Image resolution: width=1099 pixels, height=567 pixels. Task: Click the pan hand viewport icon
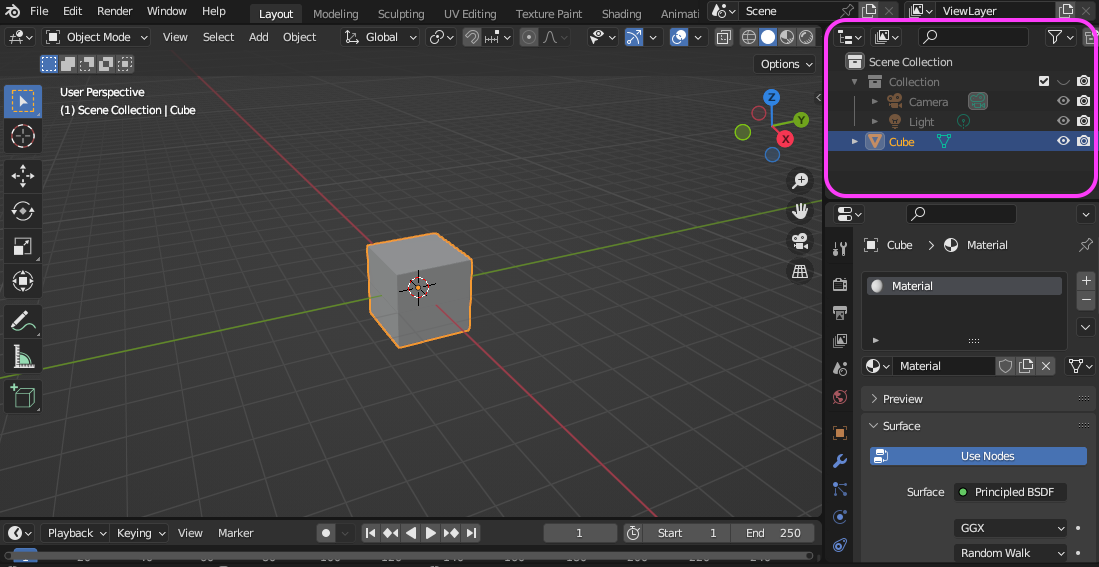coord(800,211)
